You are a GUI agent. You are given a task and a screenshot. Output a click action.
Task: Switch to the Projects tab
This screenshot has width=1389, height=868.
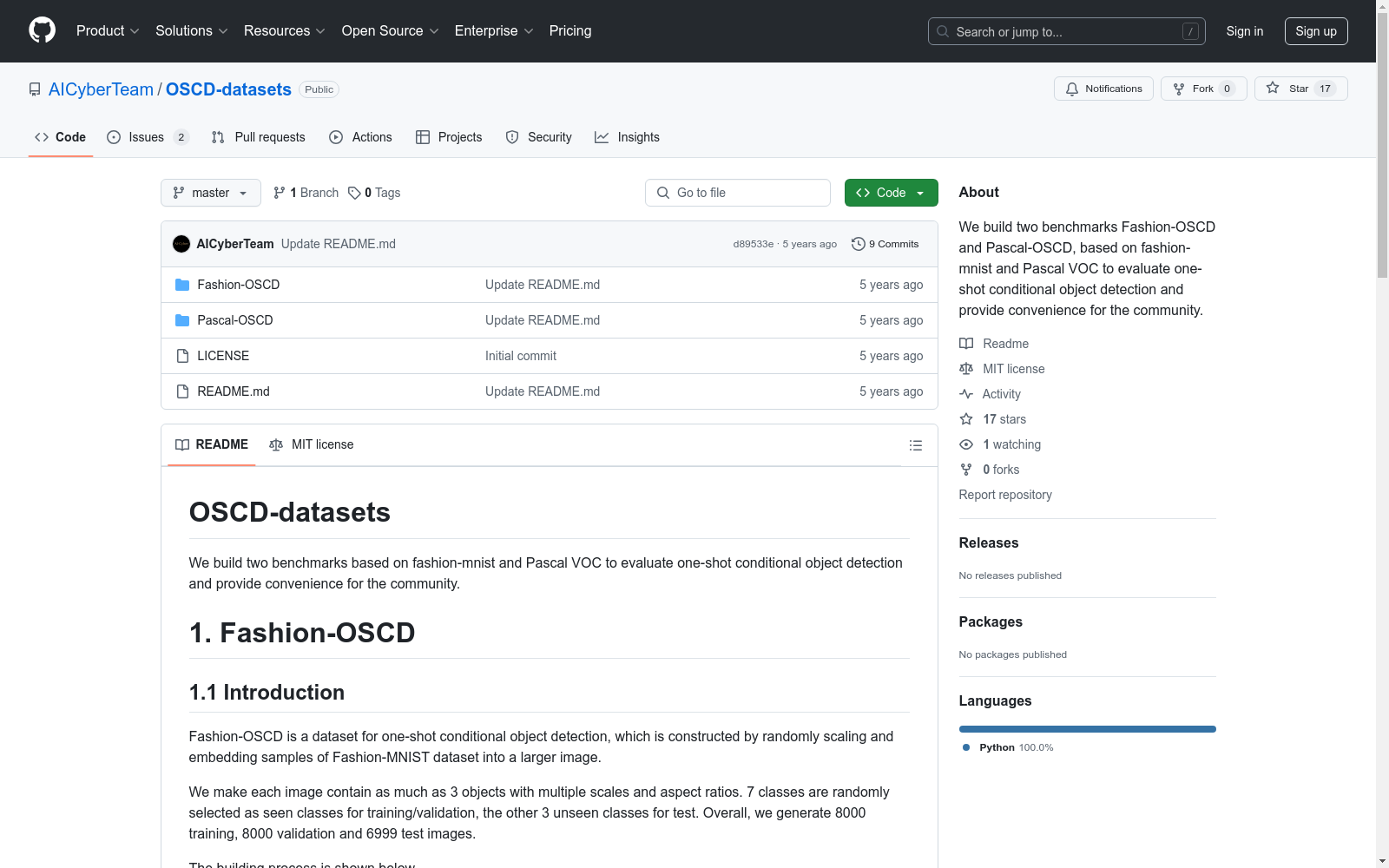(449, 137)
